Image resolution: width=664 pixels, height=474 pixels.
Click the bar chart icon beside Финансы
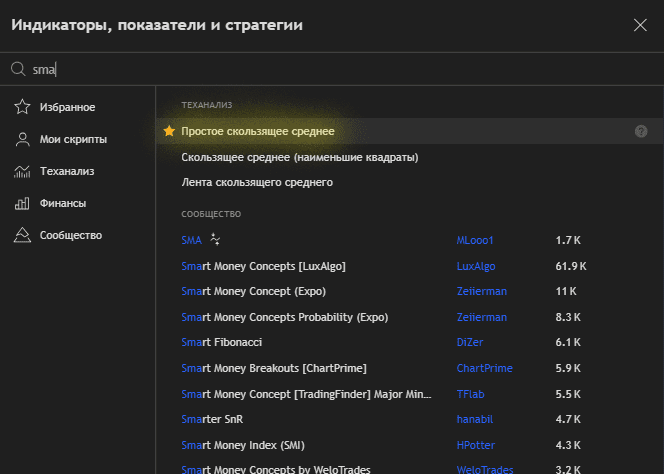point(22,203)
